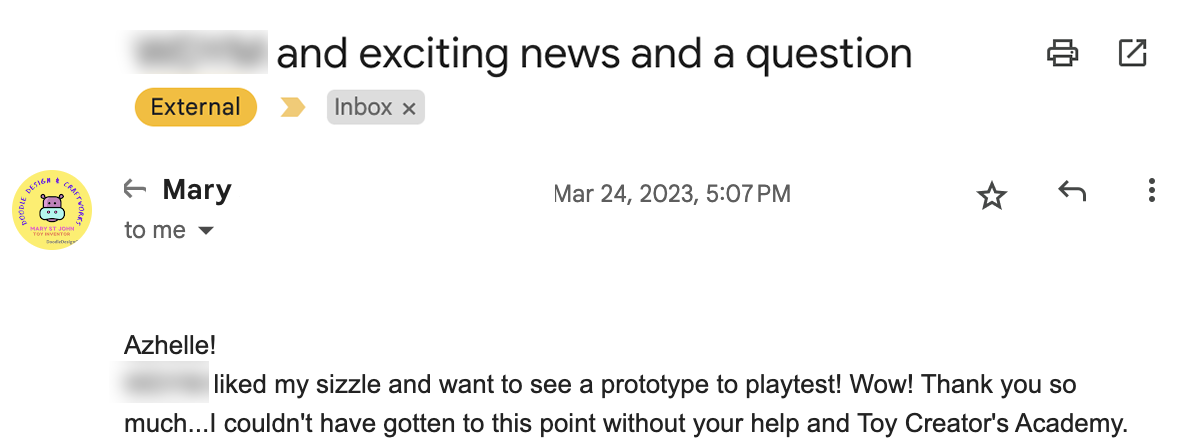Click Mary's profile picture avatar
The height and width of the screenshot is (448, 1188).
click(x=52, y=210)
